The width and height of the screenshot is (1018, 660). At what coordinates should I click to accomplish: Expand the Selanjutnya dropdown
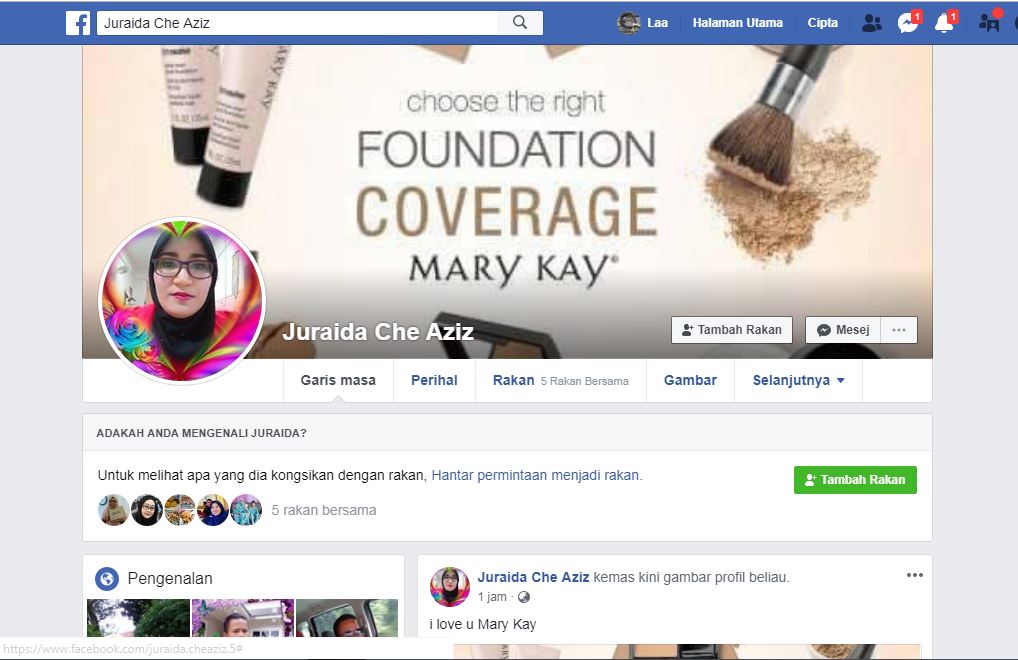(x=798, y=380)
